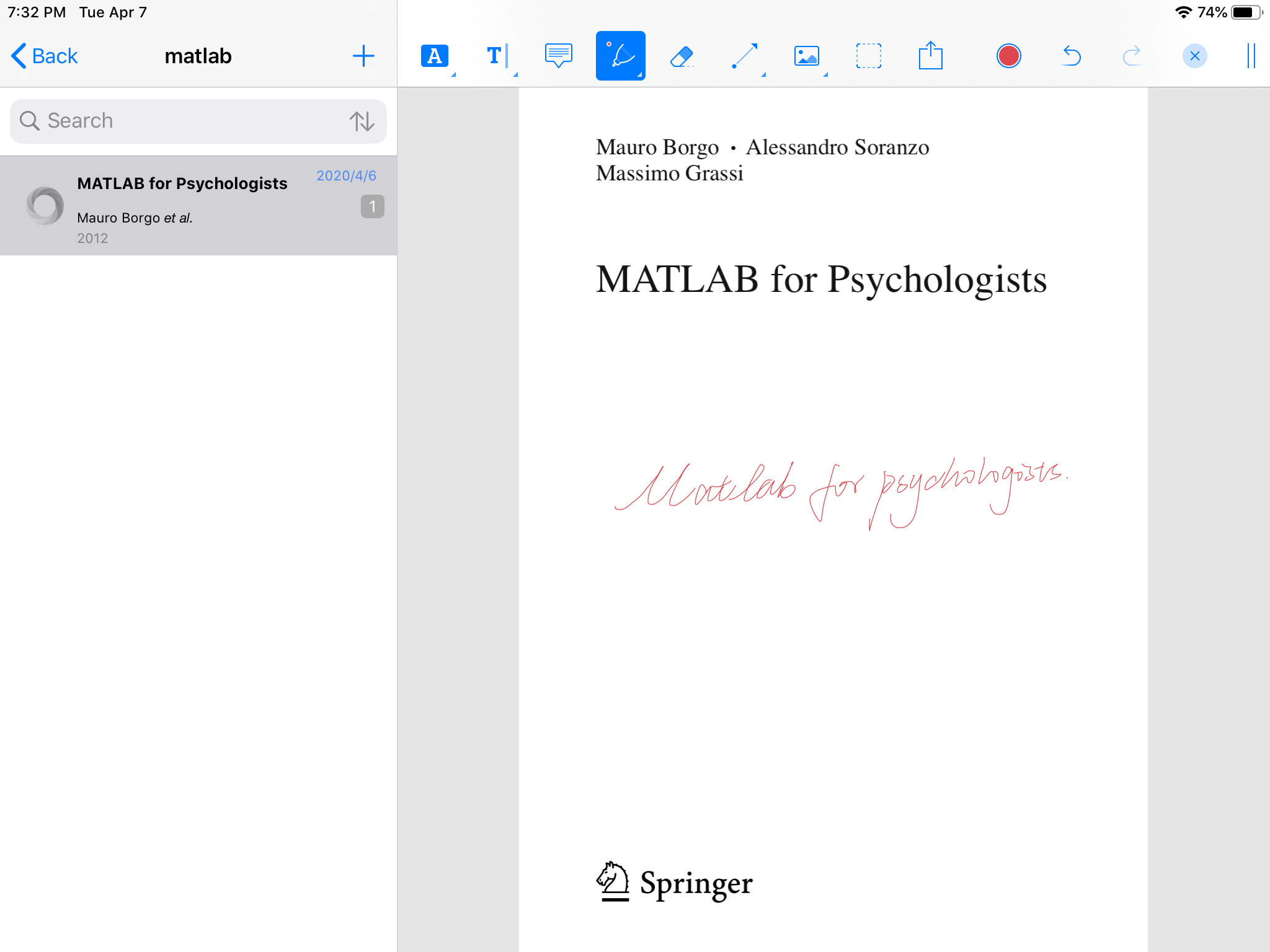This screenshot has width=1270, height=952.
Task: Toggle the freehand ink pen tool
Action: pyautogui.click(x=620, y=56)
